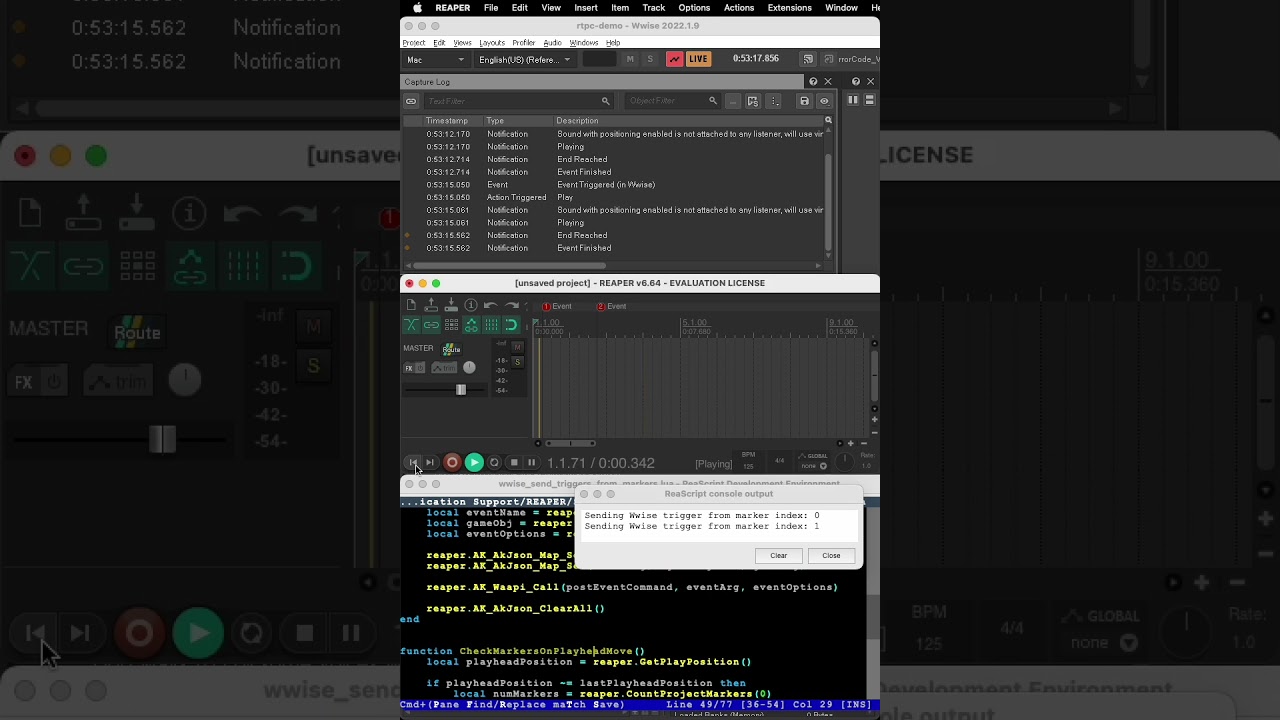Viewport: 1280px width, 720px height.
Task: Toggle ripple editing in REAPER toolbar
Action: (451, 325)
